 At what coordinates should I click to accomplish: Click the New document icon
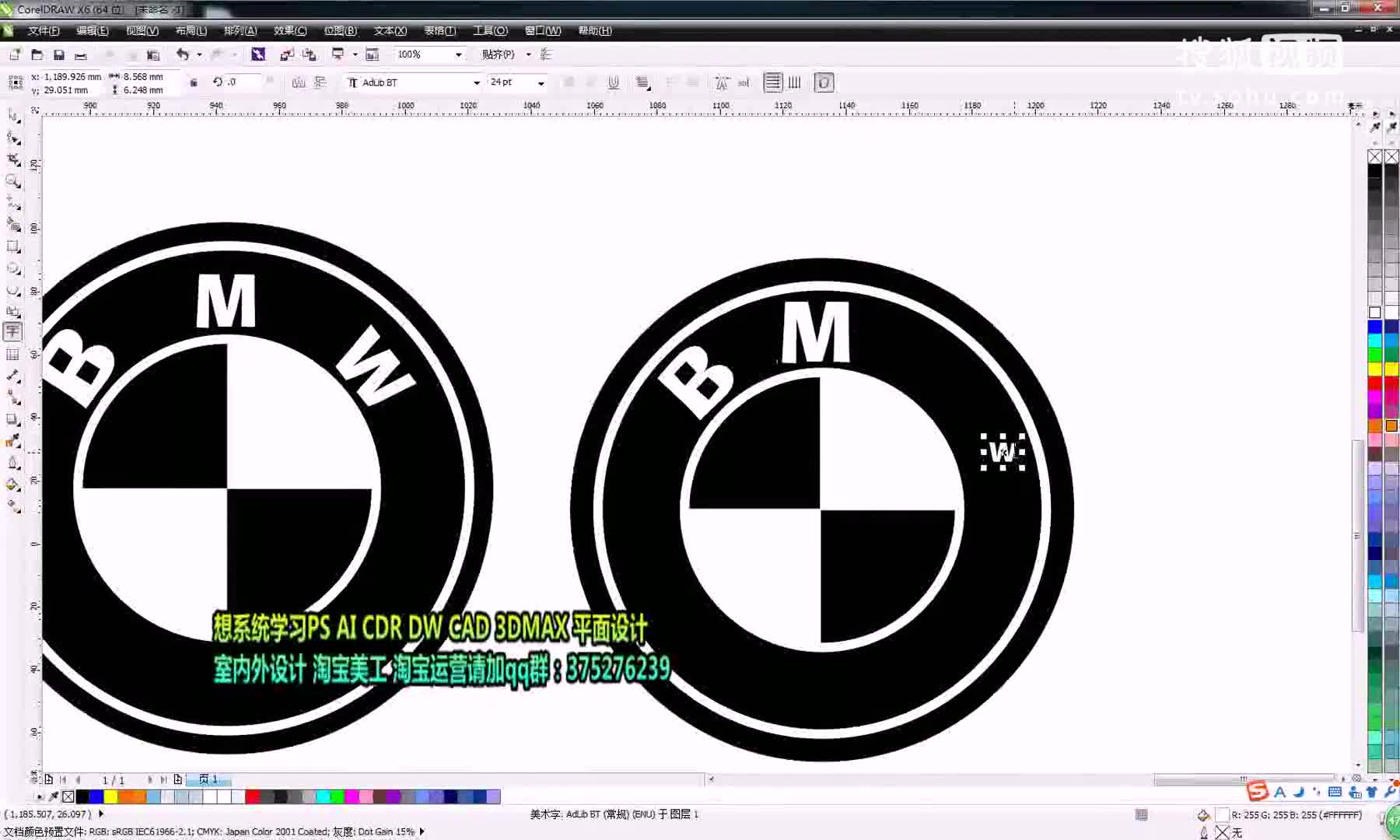click(15, 54)
